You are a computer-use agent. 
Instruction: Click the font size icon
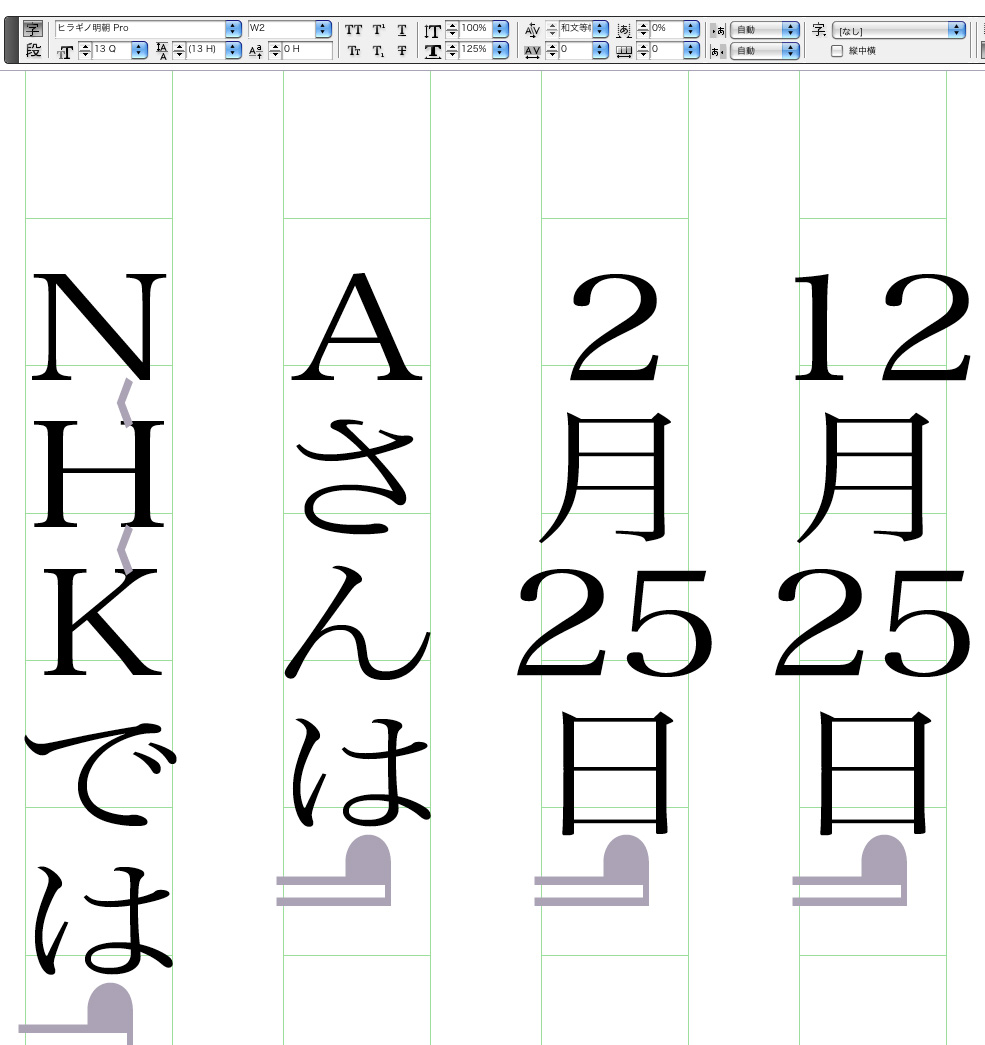click(x=65, y=51)
